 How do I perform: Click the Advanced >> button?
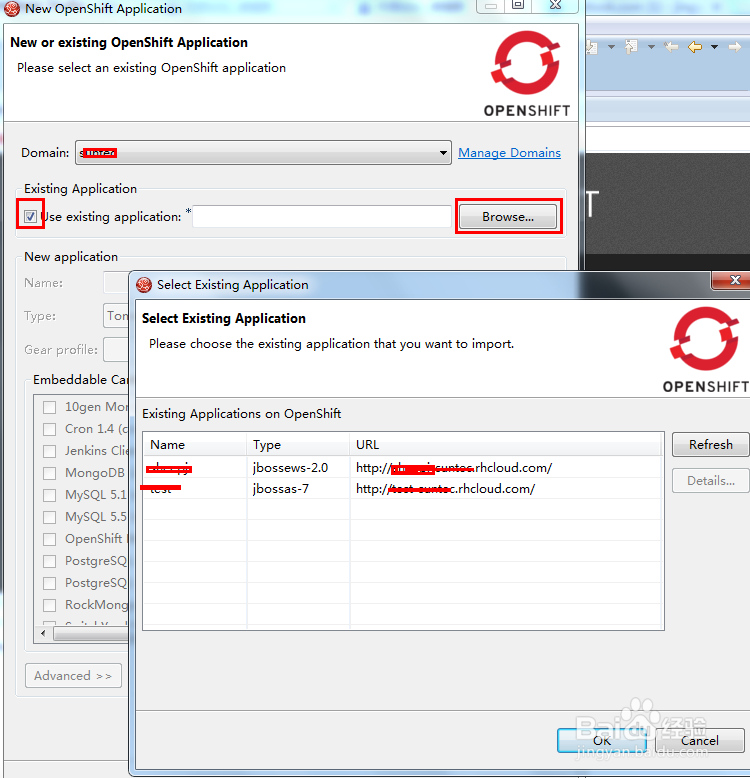click(x=73, y=676)
